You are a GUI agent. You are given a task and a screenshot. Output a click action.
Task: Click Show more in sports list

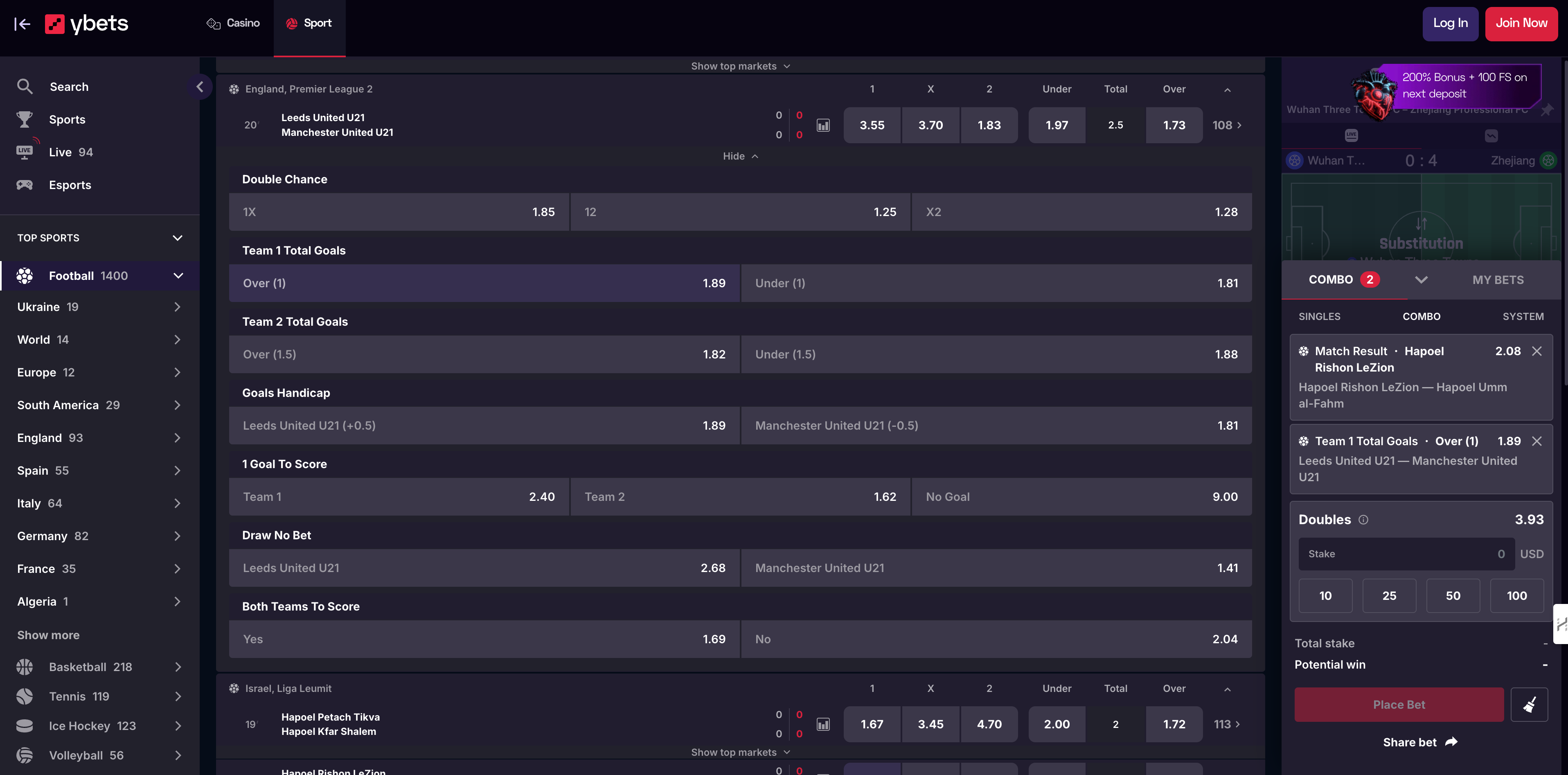pyautogui.click(x=48, y=635)
